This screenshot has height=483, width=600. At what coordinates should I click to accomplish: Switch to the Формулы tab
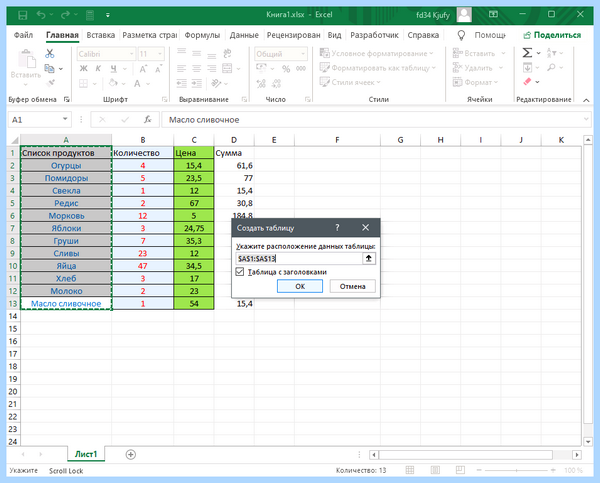coord(202,35)
